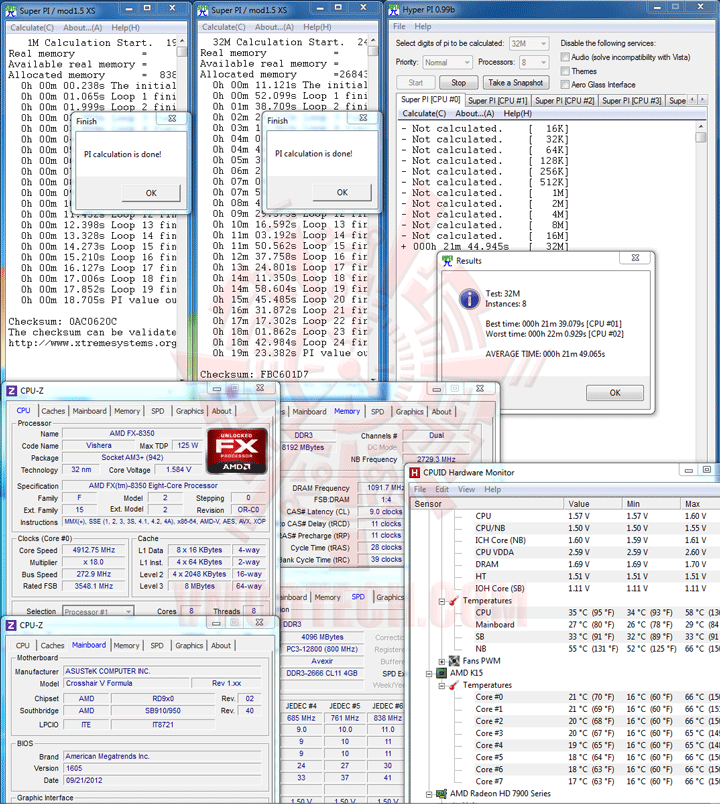
Task: Open SPD tab in Mainboard CPU-Z window
Action: [157, 646]
